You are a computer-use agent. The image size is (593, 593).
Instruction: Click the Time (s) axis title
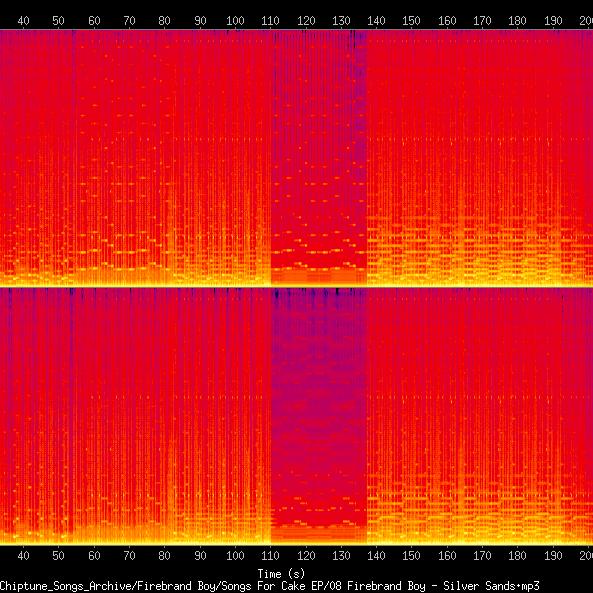coord(281,574)
